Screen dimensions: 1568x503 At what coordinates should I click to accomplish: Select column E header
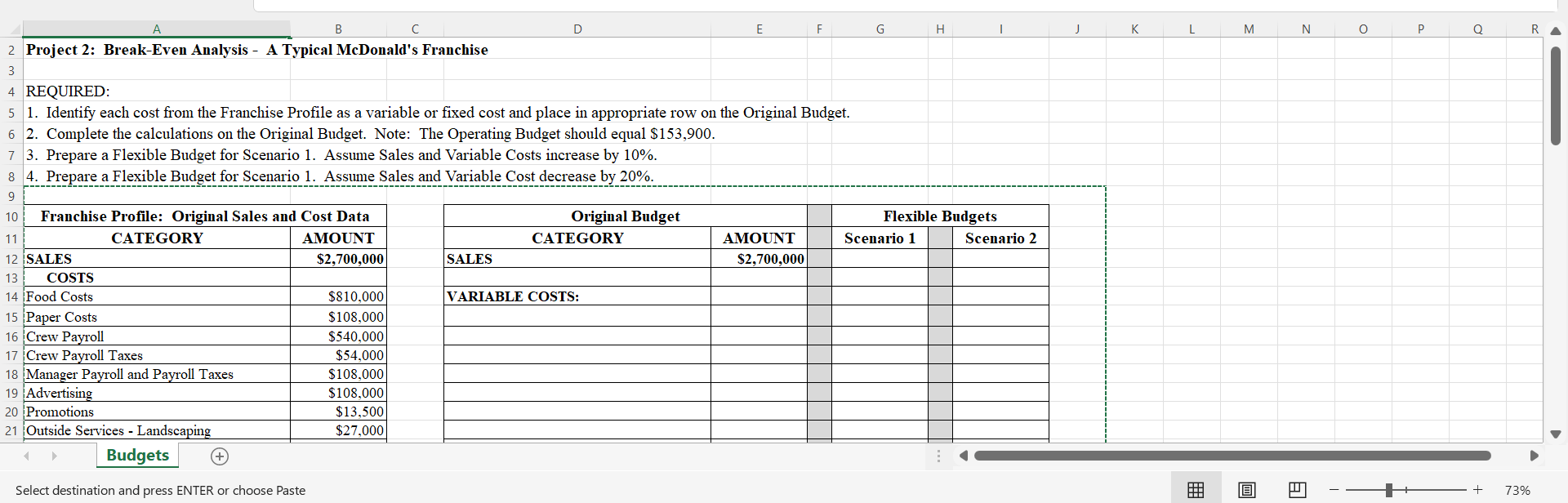[x=759, y=29]
